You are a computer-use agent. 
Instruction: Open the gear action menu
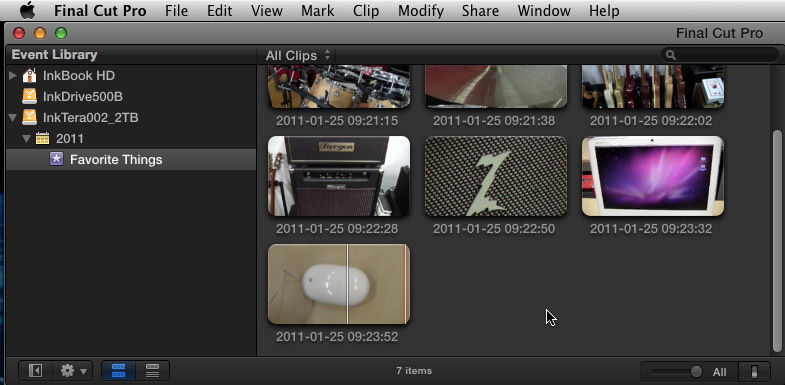(x=73, y=370)
